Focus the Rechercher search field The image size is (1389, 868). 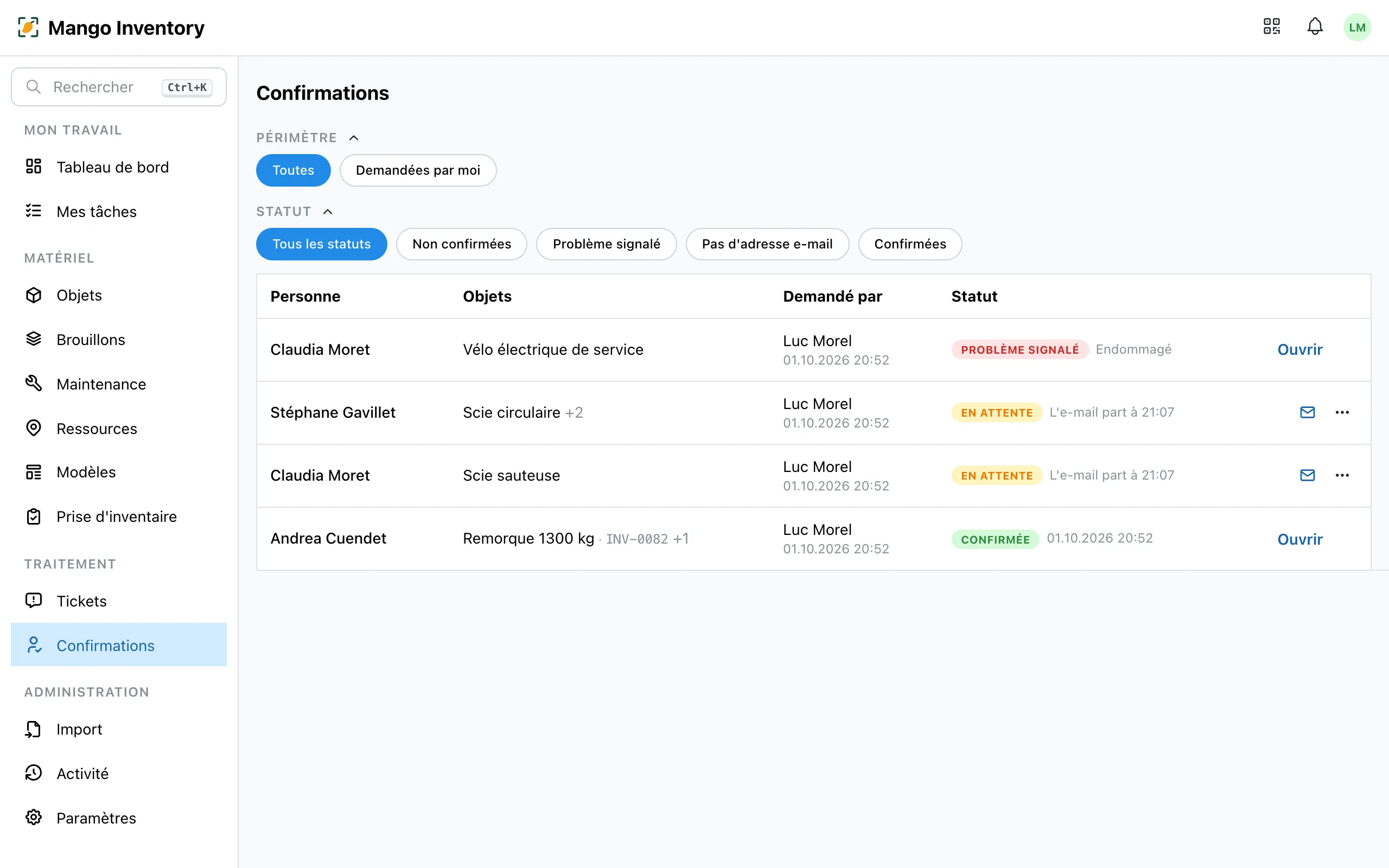tap(119, 87)
